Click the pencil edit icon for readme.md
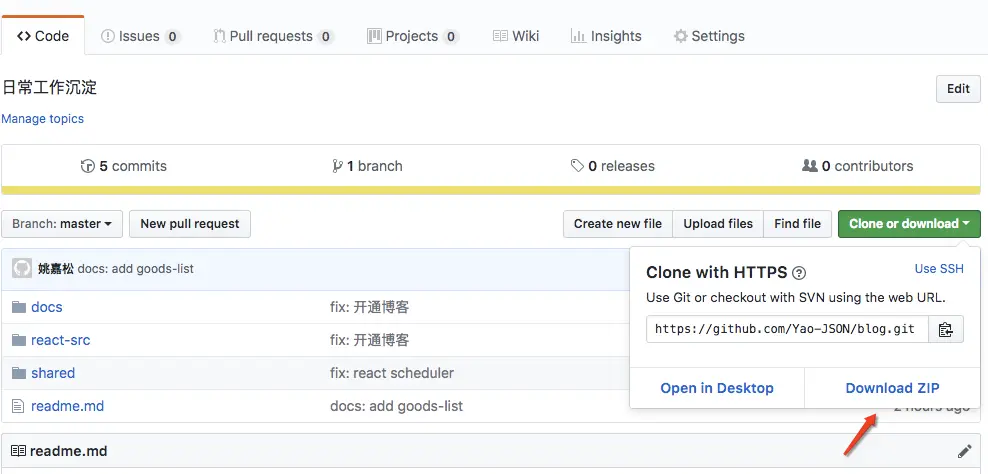 [x=964, y=451]
